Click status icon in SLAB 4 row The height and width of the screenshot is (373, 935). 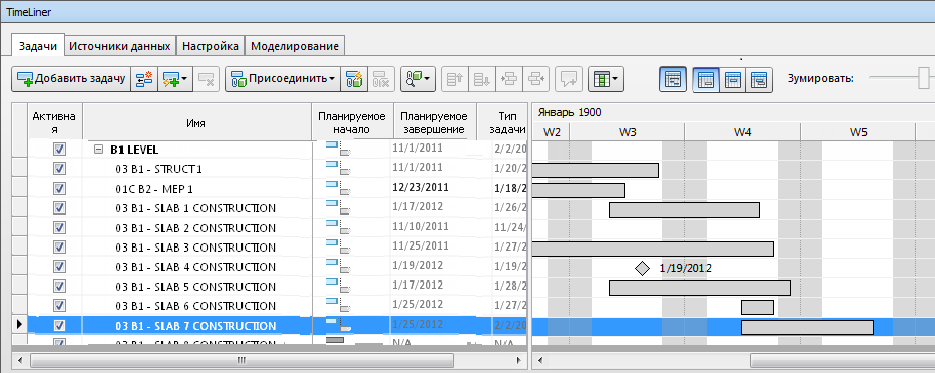click(338, 266)
